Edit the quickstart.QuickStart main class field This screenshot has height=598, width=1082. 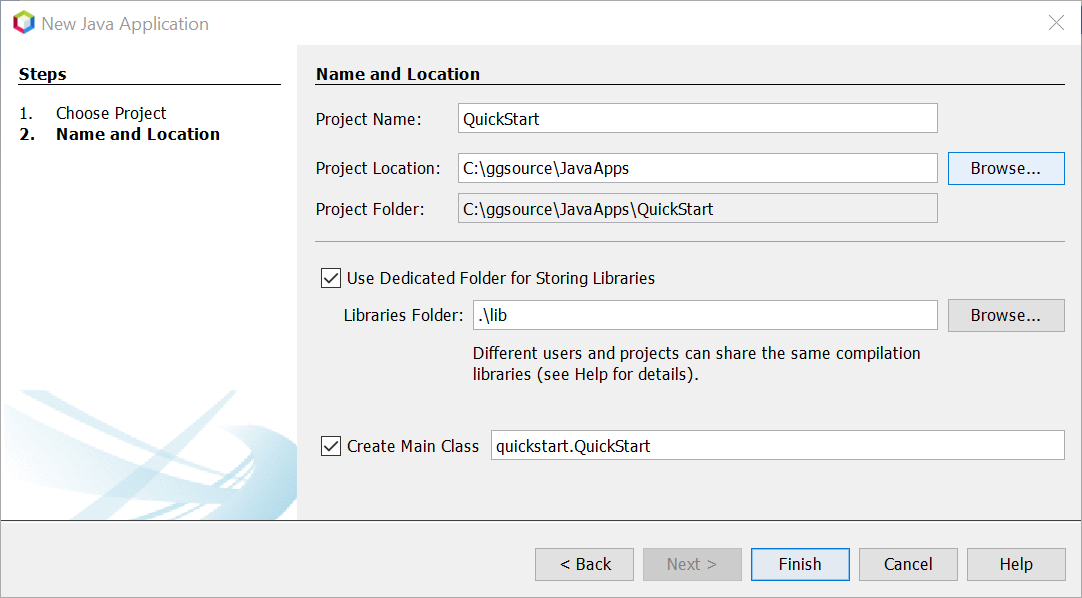[x=777, y=446]
